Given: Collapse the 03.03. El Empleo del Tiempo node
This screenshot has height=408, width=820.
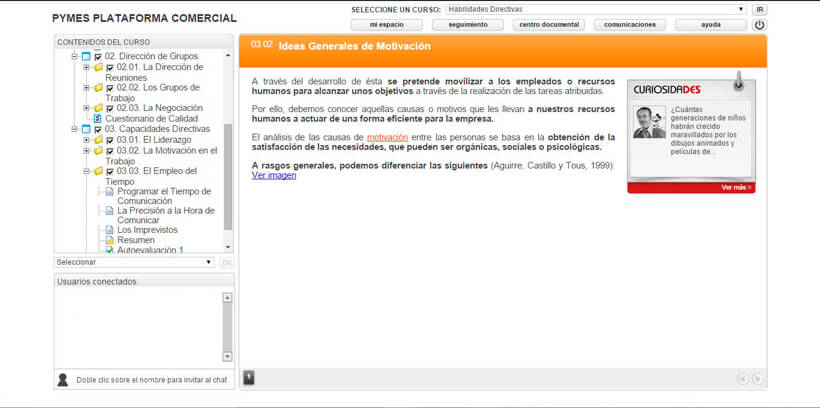Looking at the screenshot, I should tap(86, 171).
